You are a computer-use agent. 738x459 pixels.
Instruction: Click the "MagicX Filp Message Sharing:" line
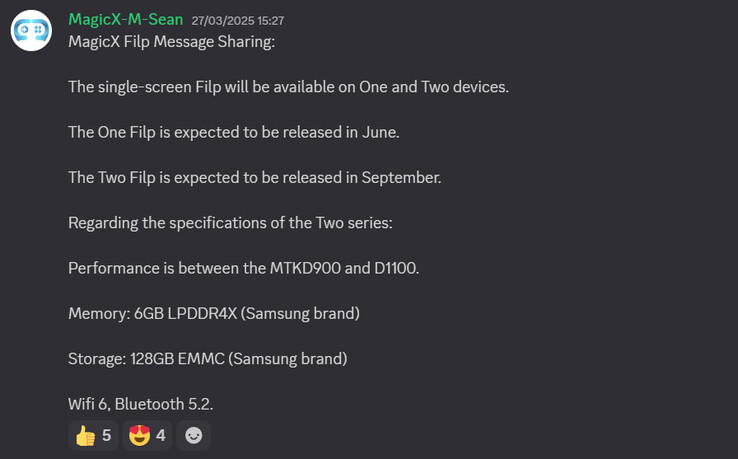pos(171,42)
